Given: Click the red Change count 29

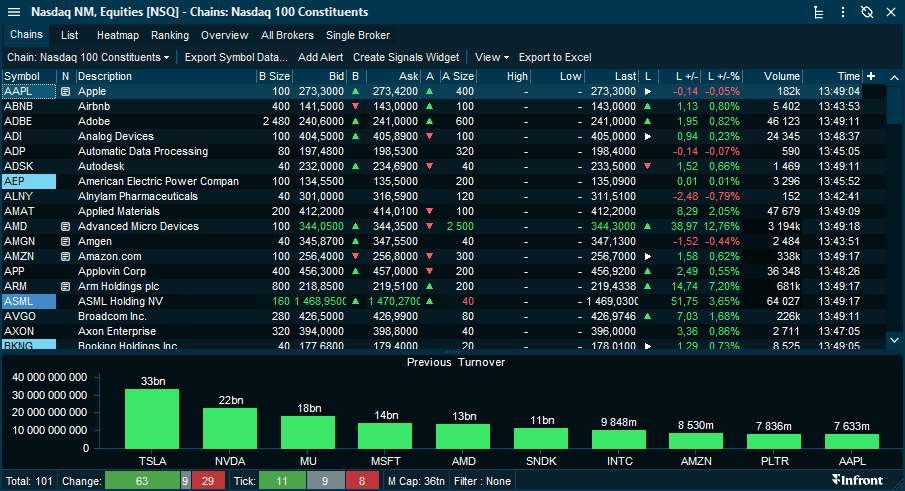Looking at the screenshot, I should [208, 481].
